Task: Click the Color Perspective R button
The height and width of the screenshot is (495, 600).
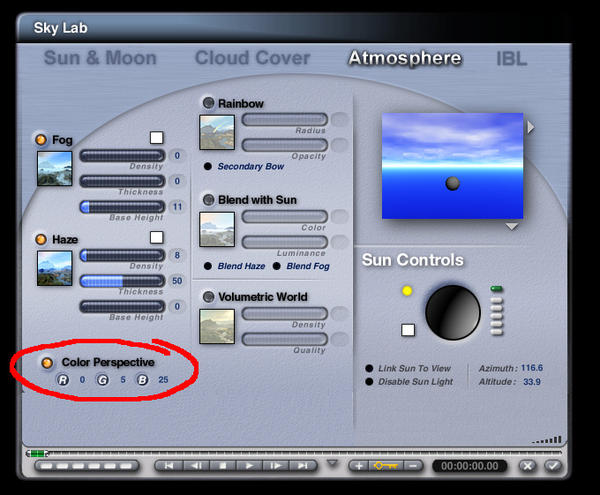Action: point(63,380)
